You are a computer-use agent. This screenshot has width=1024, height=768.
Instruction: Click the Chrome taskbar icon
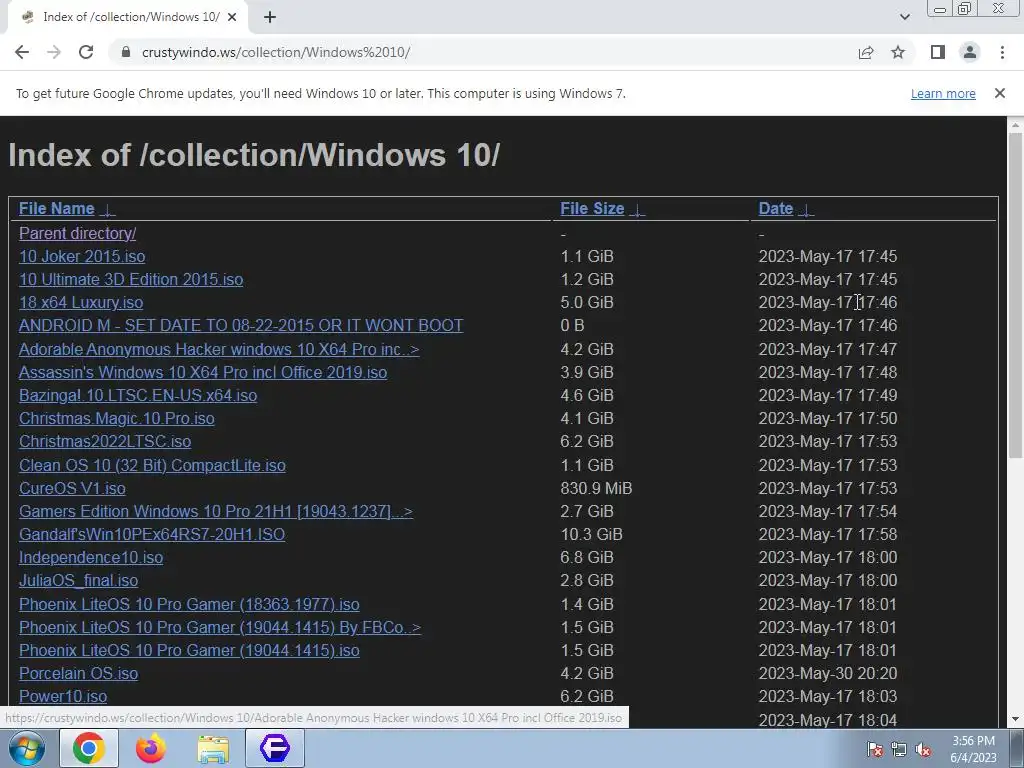[x=89, y=748]
